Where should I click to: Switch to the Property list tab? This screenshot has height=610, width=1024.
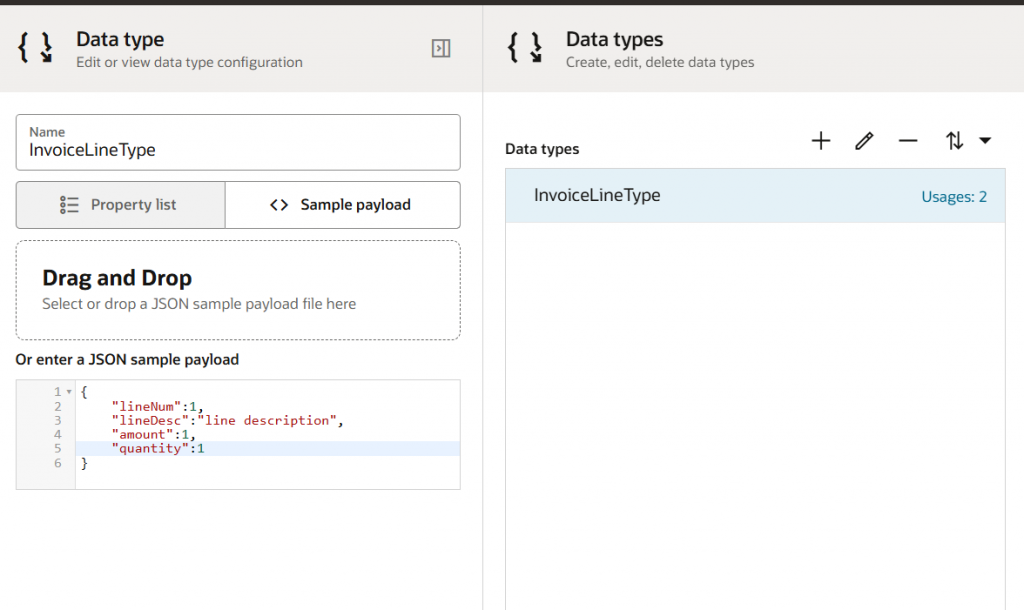tap(121, 205)
